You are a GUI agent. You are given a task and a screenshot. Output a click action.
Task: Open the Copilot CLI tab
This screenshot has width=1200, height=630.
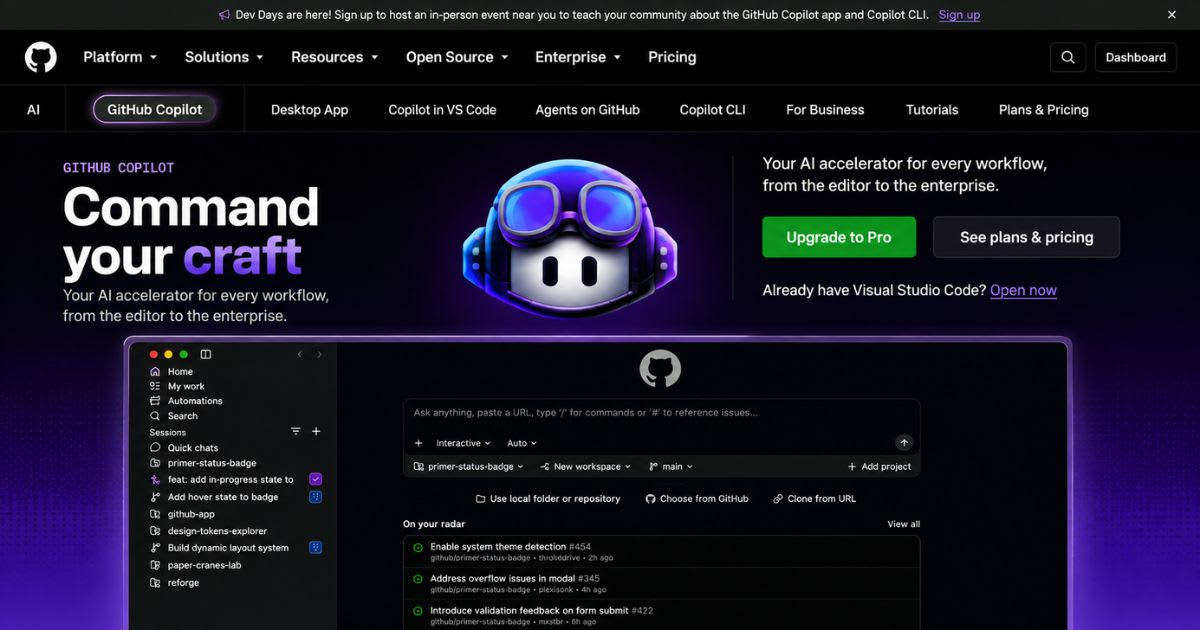point(713,110)
